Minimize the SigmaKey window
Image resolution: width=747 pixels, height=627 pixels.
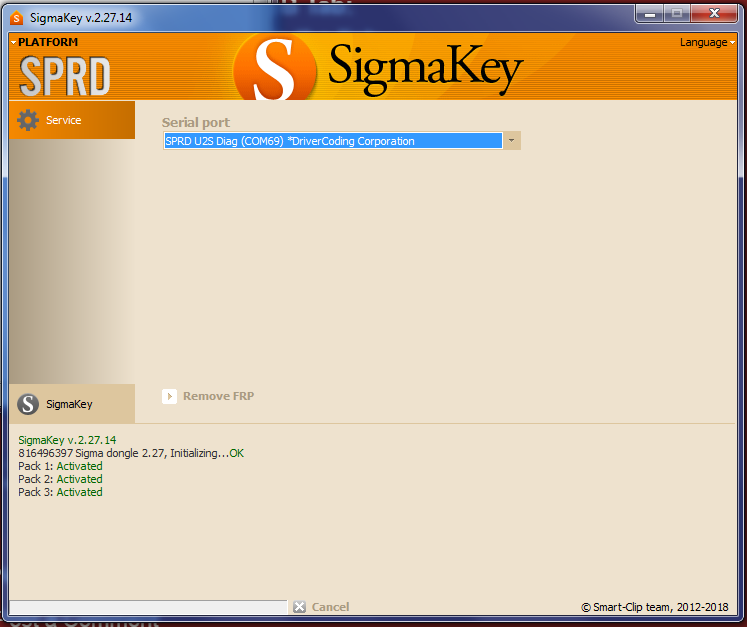(650, 13)
